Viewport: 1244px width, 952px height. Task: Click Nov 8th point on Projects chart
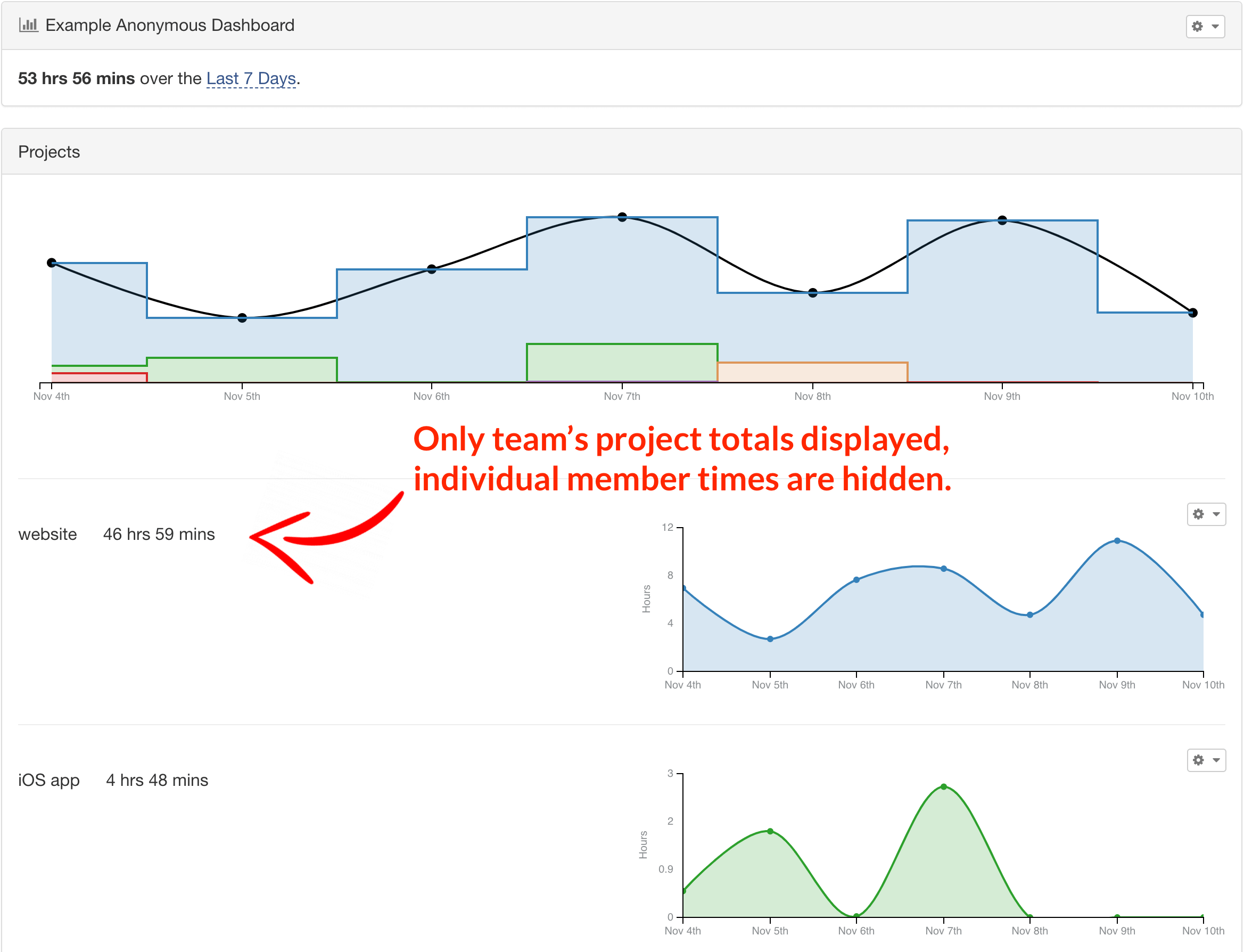[x=812, y=293]
